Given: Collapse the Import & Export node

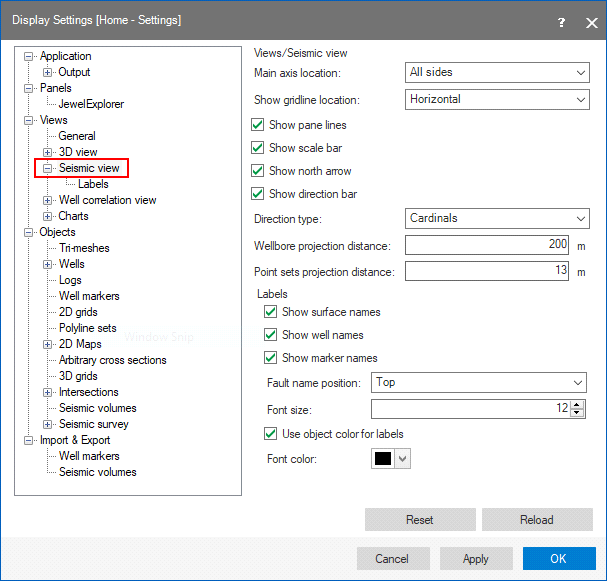Looking at the screenshot, I should [x=29, y=440].
